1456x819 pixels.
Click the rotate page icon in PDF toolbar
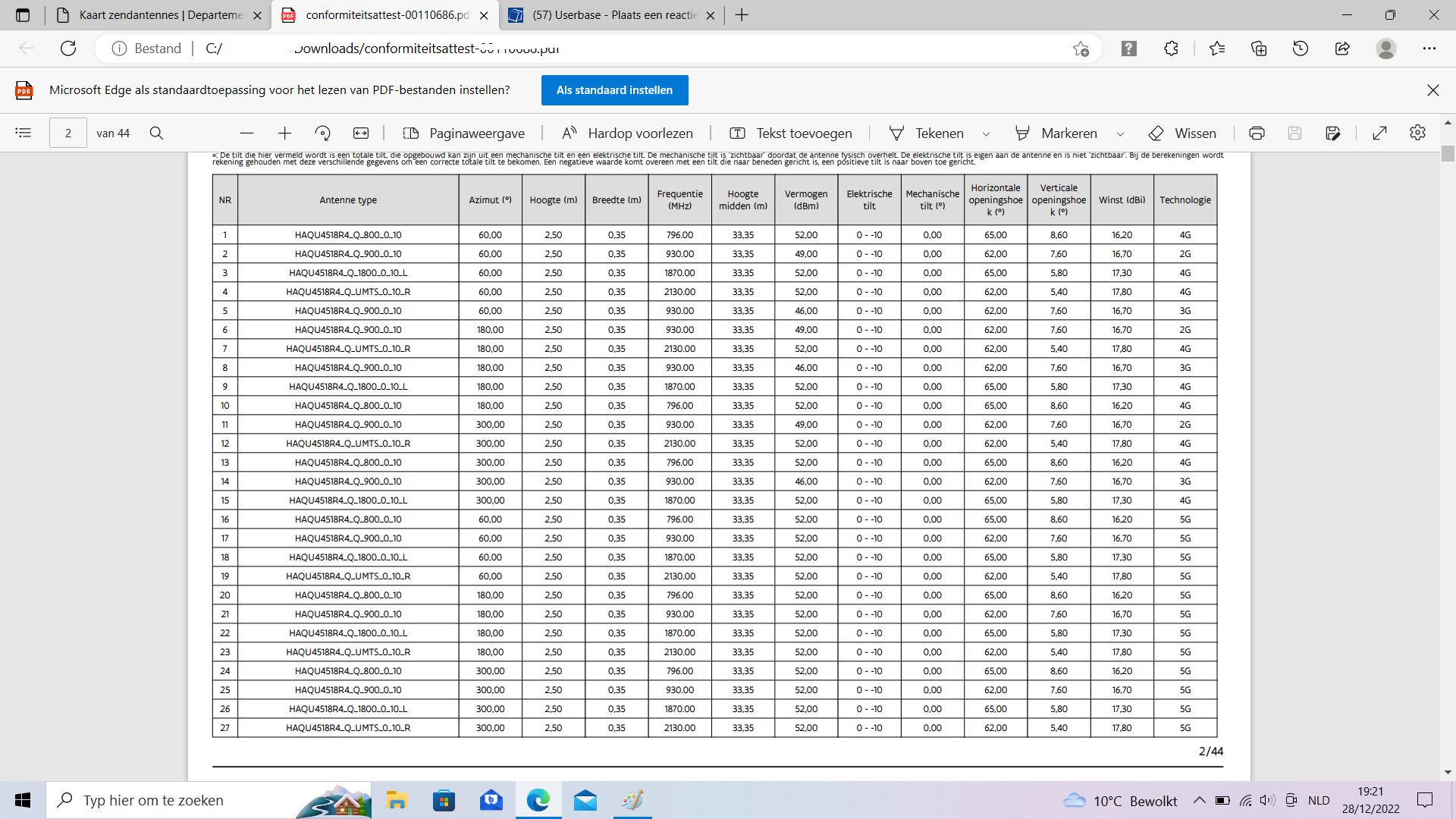(x=322, y=133)
